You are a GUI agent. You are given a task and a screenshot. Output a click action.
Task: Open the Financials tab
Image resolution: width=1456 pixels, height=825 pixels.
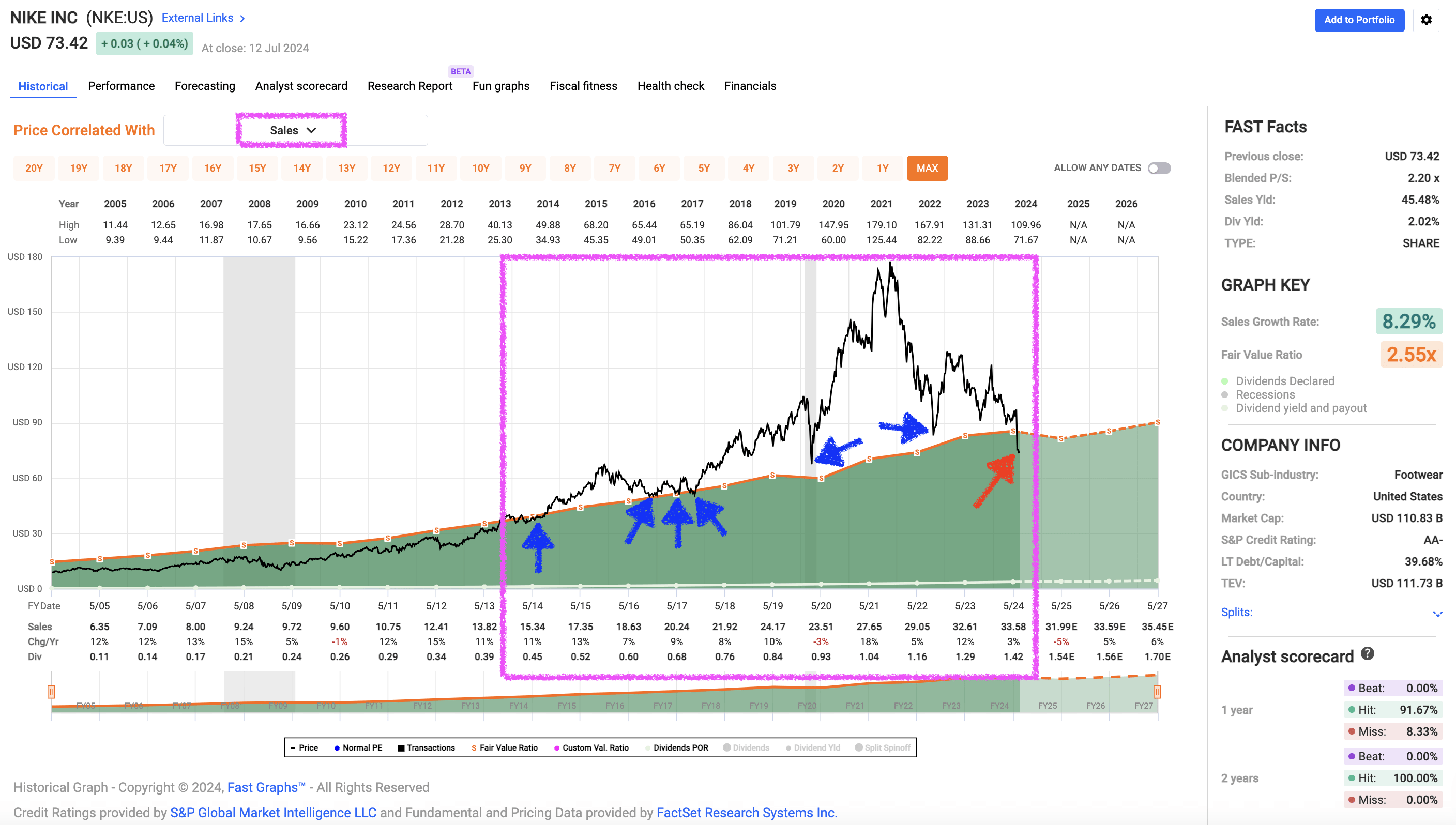(750, 86)
